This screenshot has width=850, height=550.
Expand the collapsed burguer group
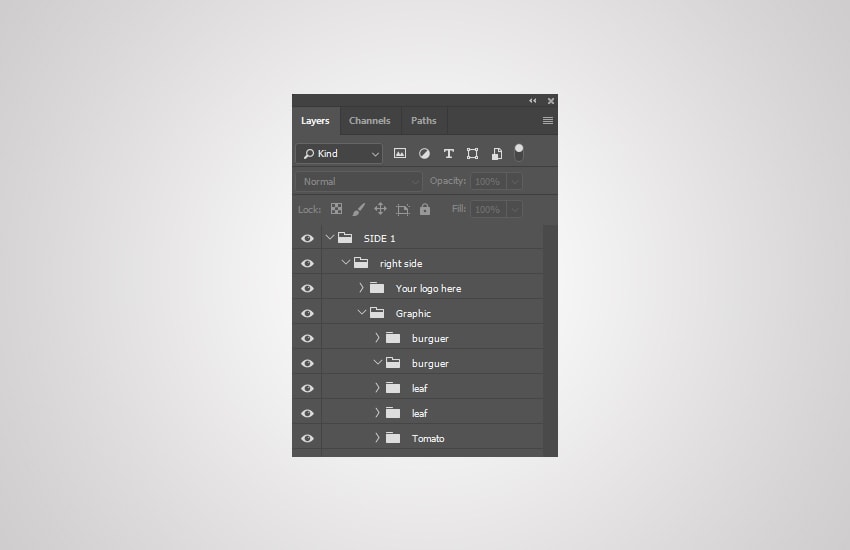pyautogui.click(x=377, y=338)
